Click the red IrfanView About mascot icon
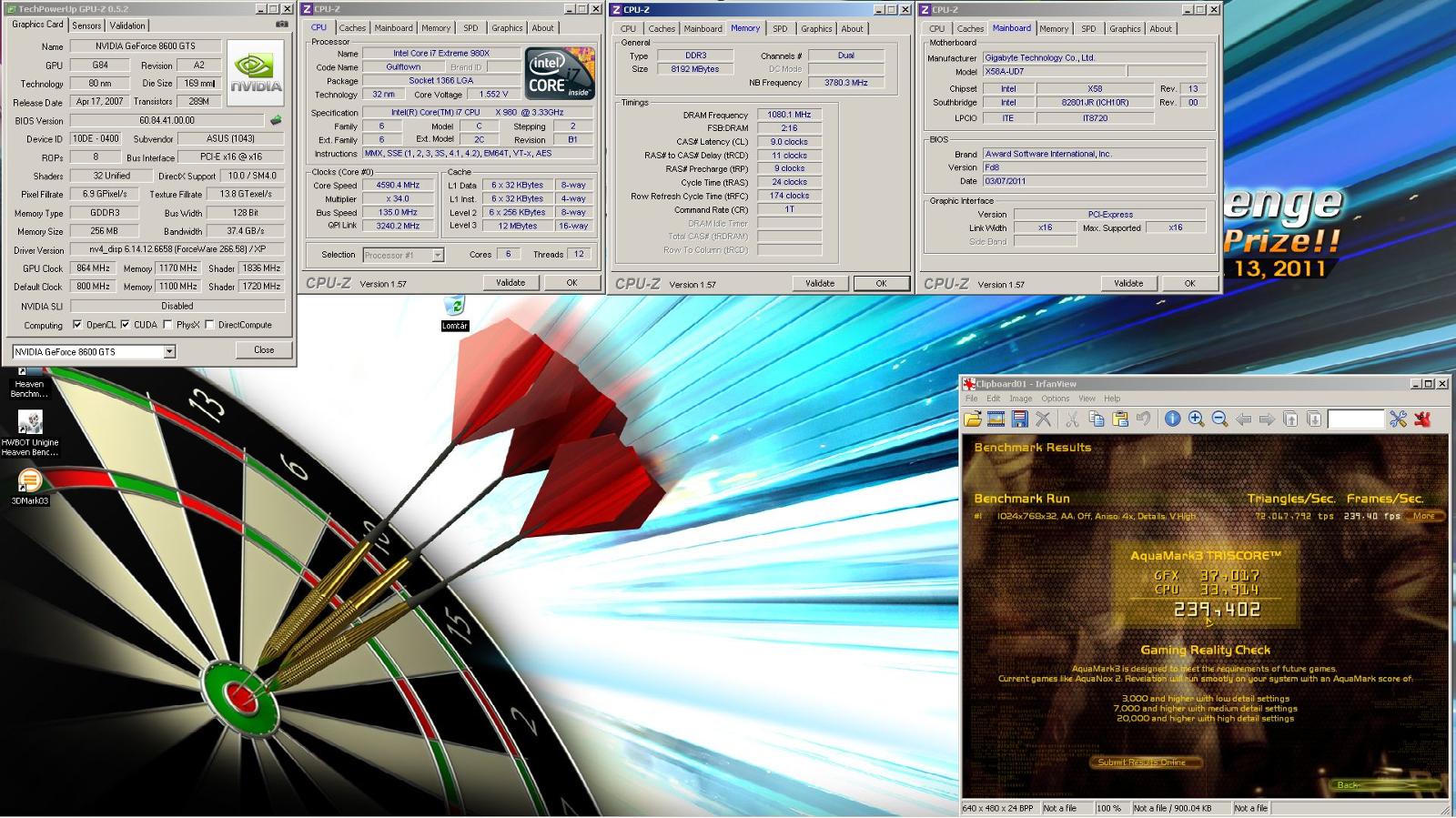The width and height of the screenshot is (1456, 818). point(1422,419)
